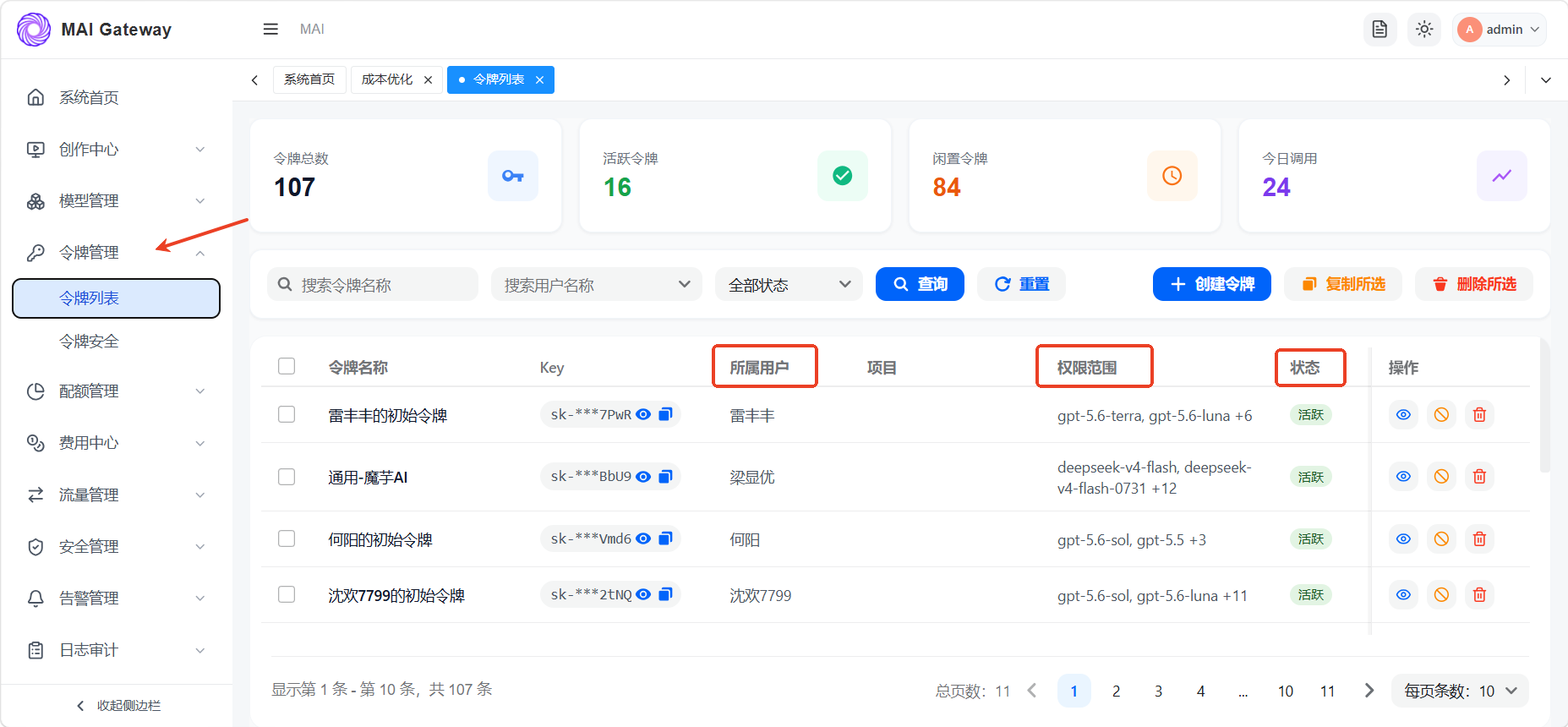Copy the key sk-***2tNQ

[666, 594]
